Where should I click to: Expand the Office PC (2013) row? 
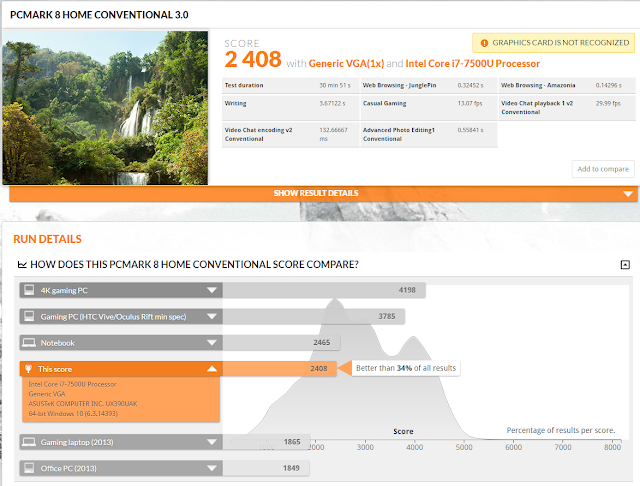(121, 468)
